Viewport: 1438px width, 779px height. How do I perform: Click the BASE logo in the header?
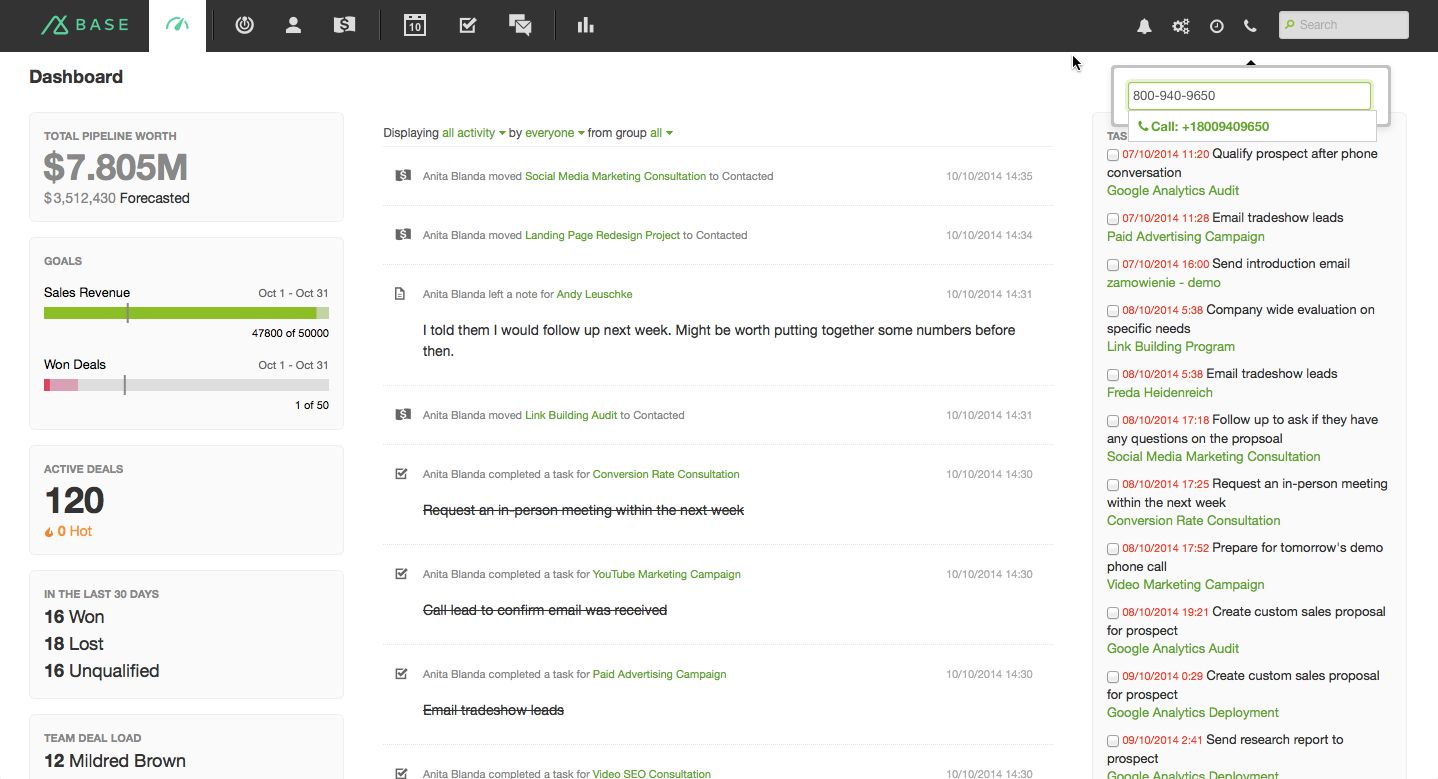tap(84, 26)
